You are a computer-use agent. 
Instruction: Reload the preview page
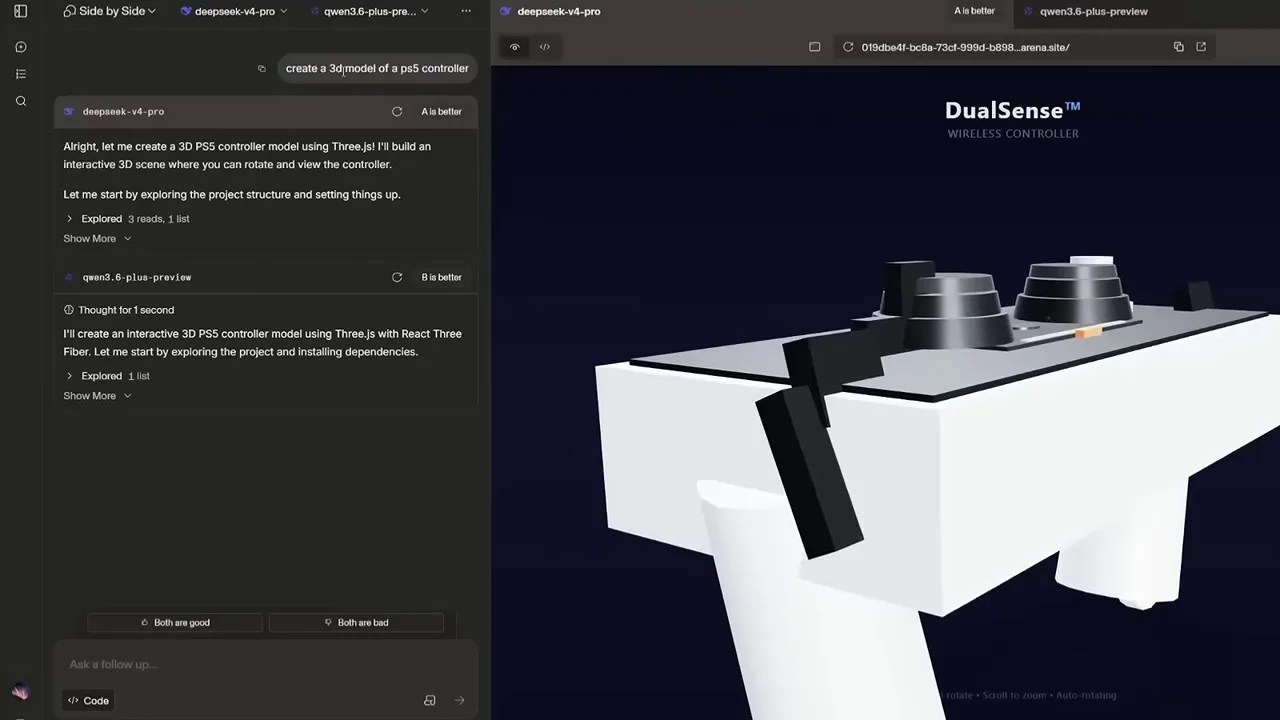(848, 47)
